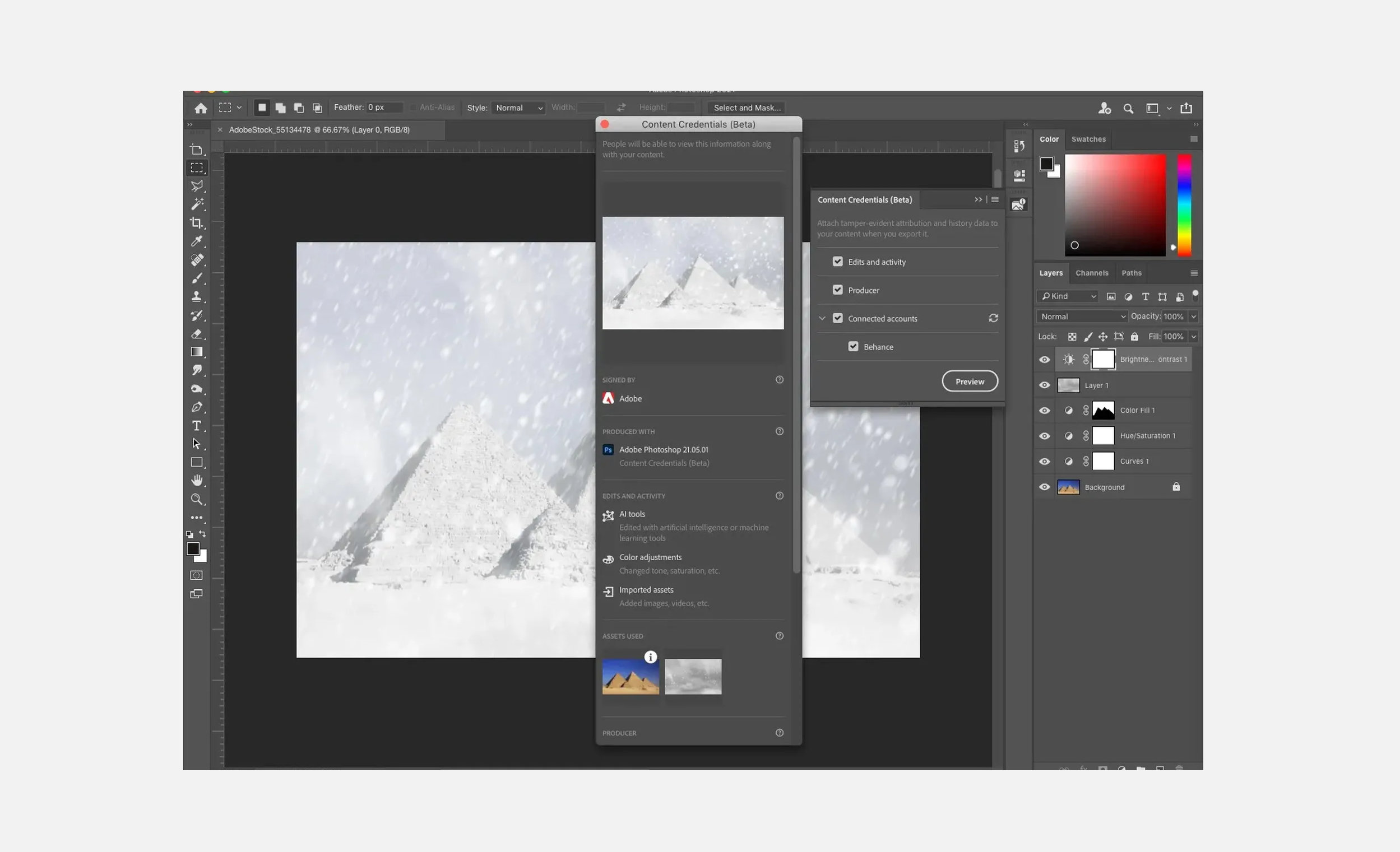Click the search icon in options bar

[1128, 109]
